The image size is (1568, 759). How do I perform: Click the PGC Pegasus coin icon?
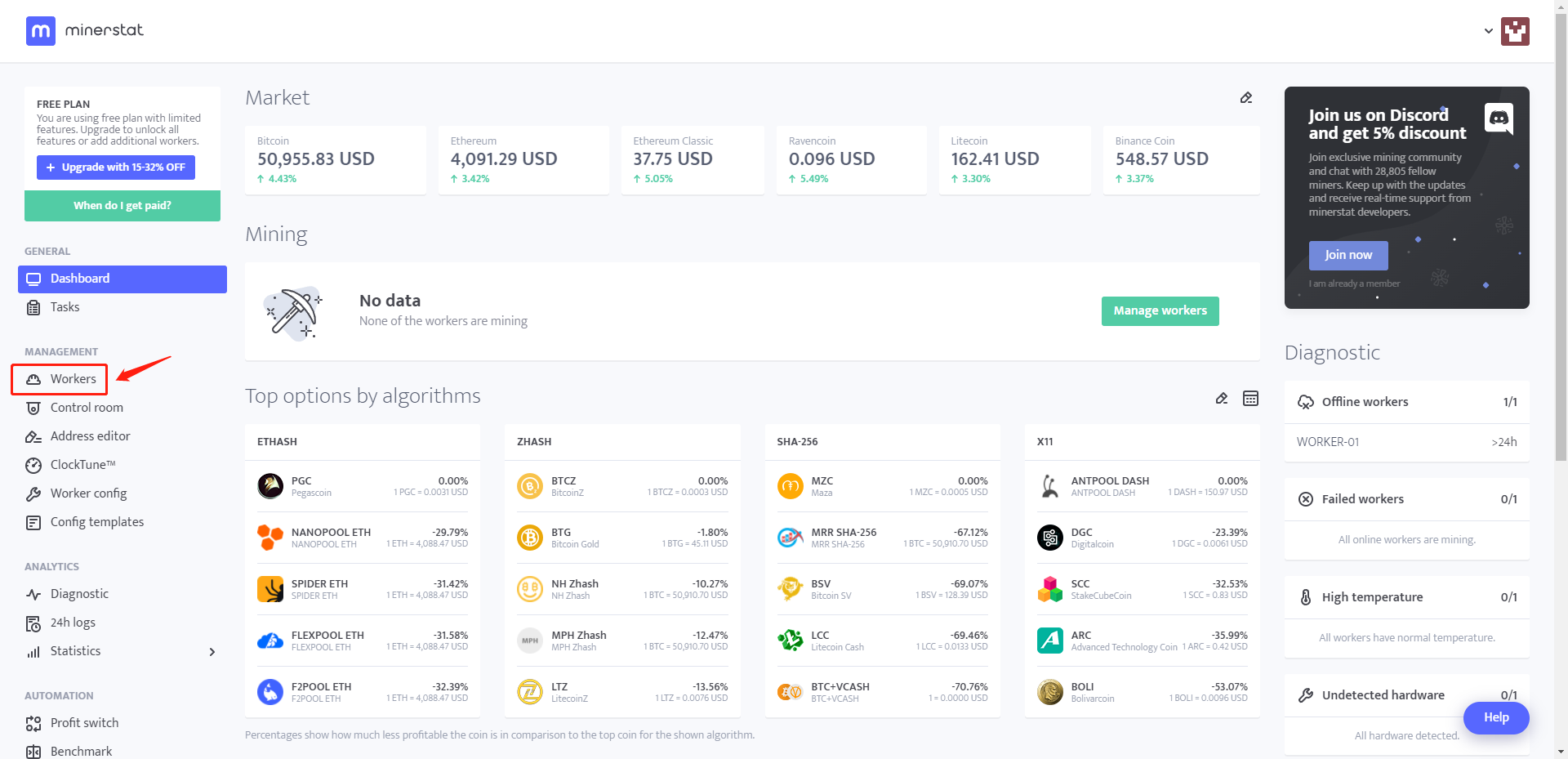point(270,486)
